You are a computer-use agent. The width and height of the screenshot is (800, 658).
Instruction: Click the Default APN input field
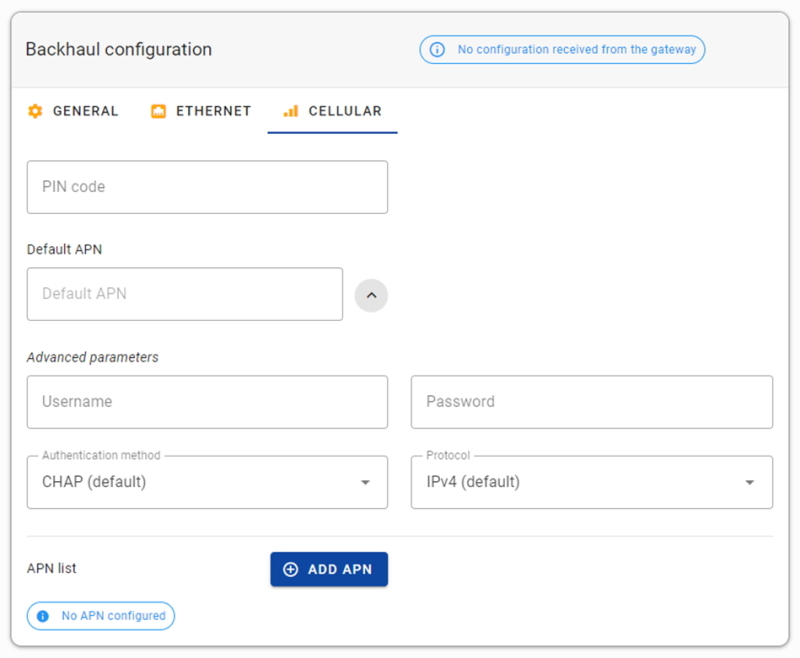184,294
